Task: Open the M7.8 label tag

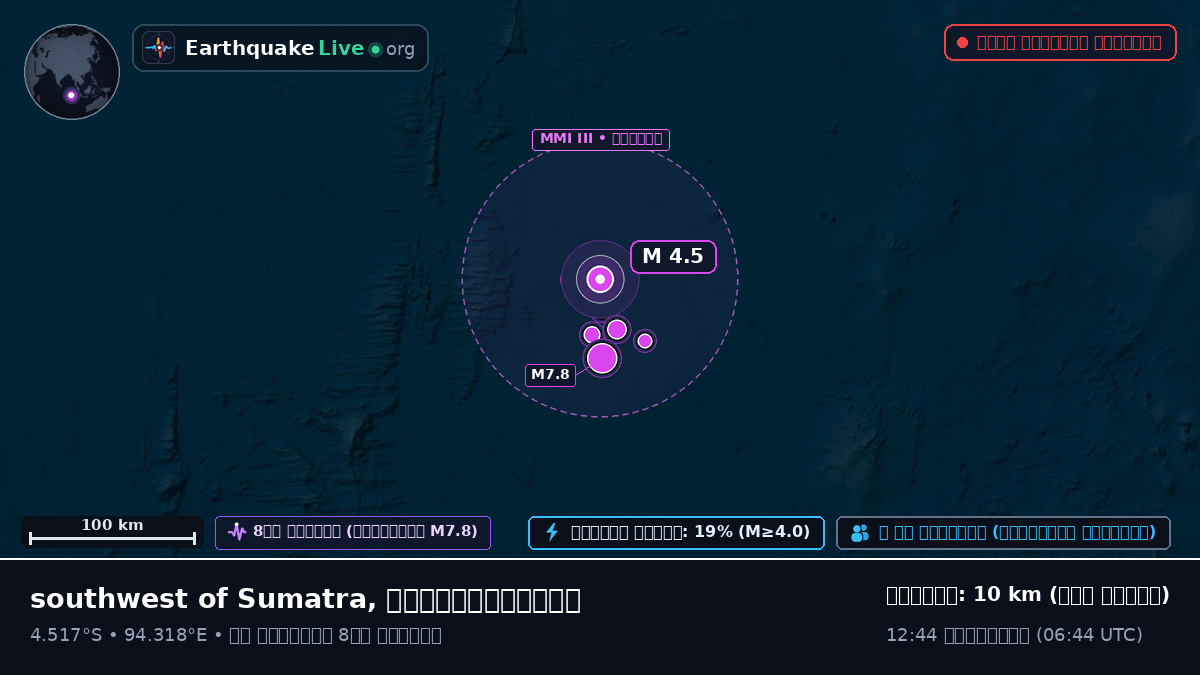Action: 550,375
